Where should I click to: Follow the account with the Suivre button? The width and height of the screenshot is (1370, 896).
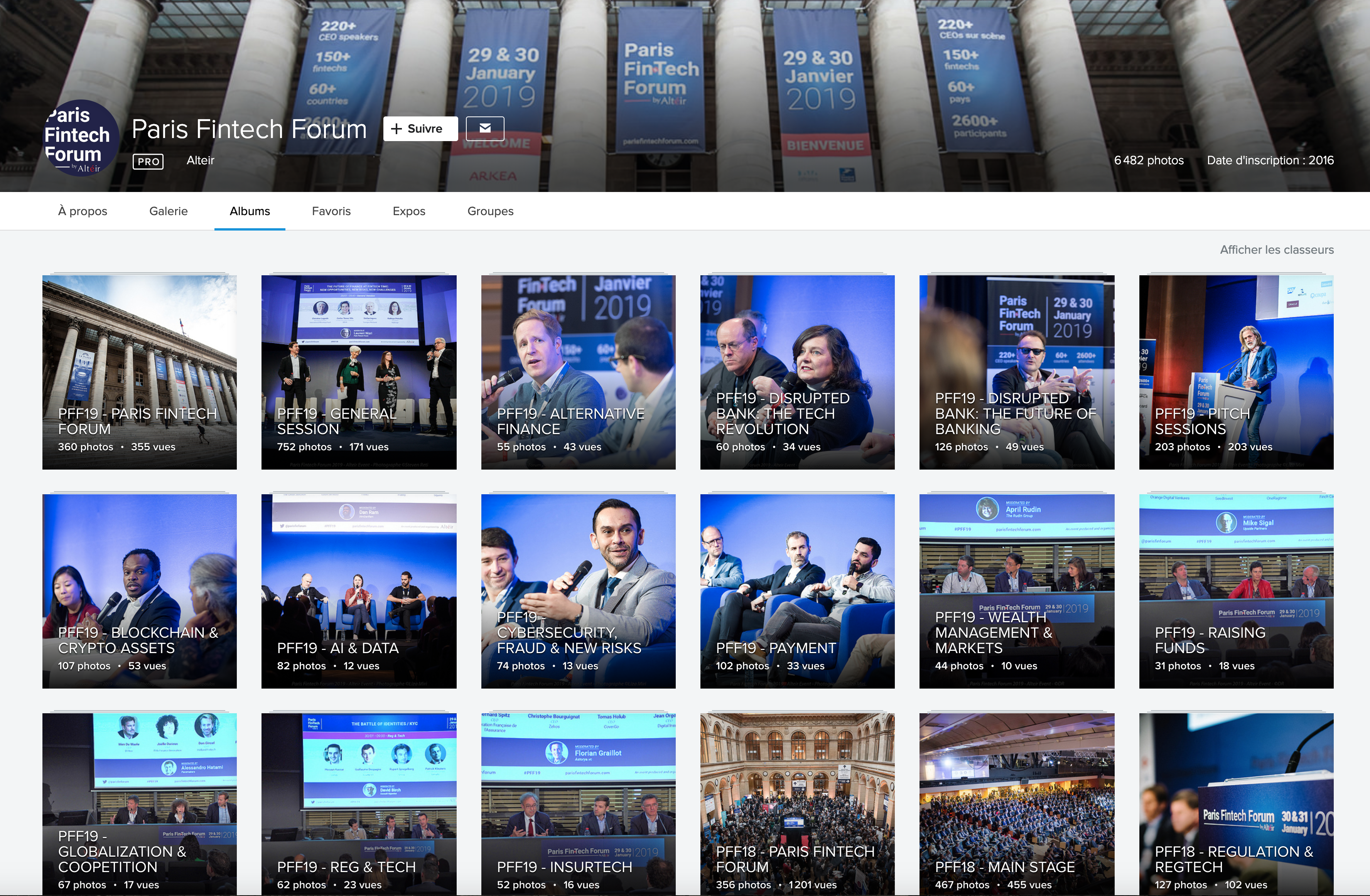[x=420, y=128]
